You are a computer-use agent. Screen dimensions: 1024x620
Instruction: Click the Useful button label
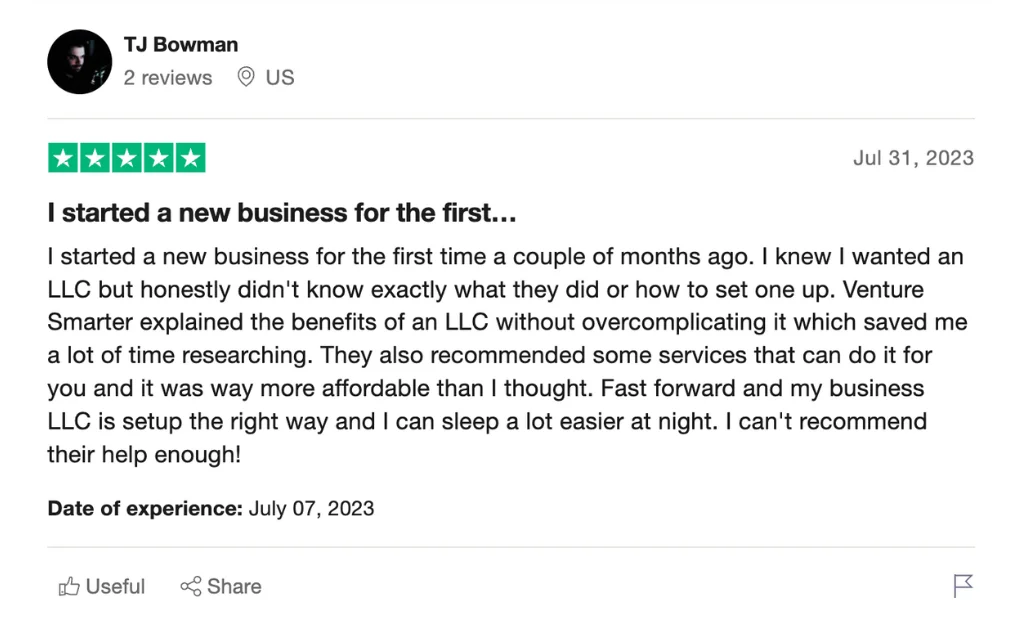coord(111,587)
